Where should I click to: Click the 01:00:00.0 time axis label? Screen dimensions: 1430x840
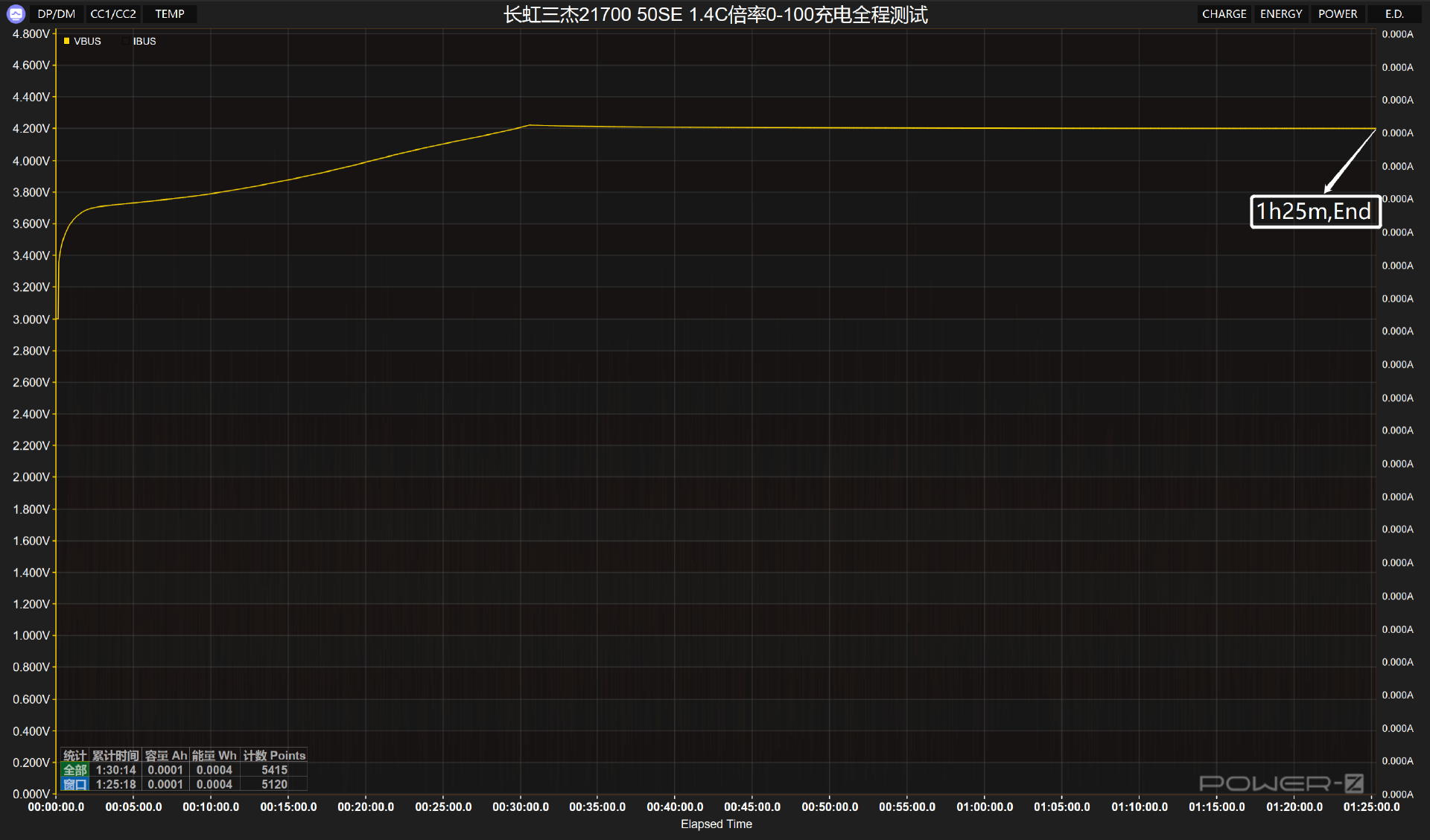985,807
